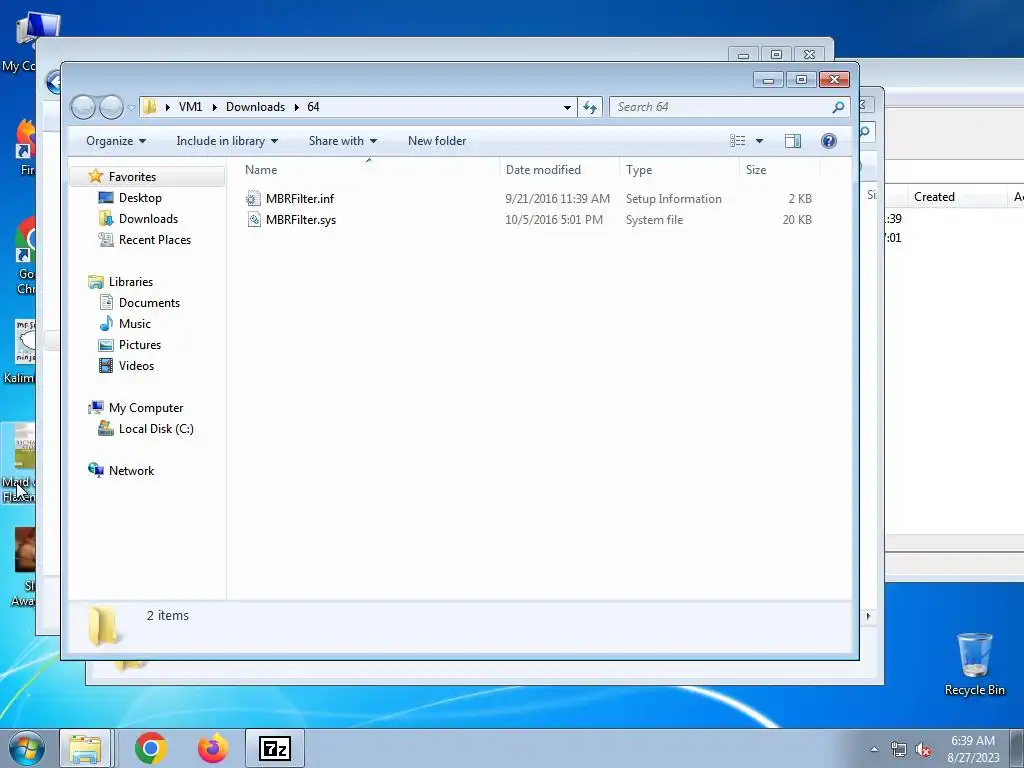Select Libraries in the sidebar
1024x768 pixels.
[131, 282]
